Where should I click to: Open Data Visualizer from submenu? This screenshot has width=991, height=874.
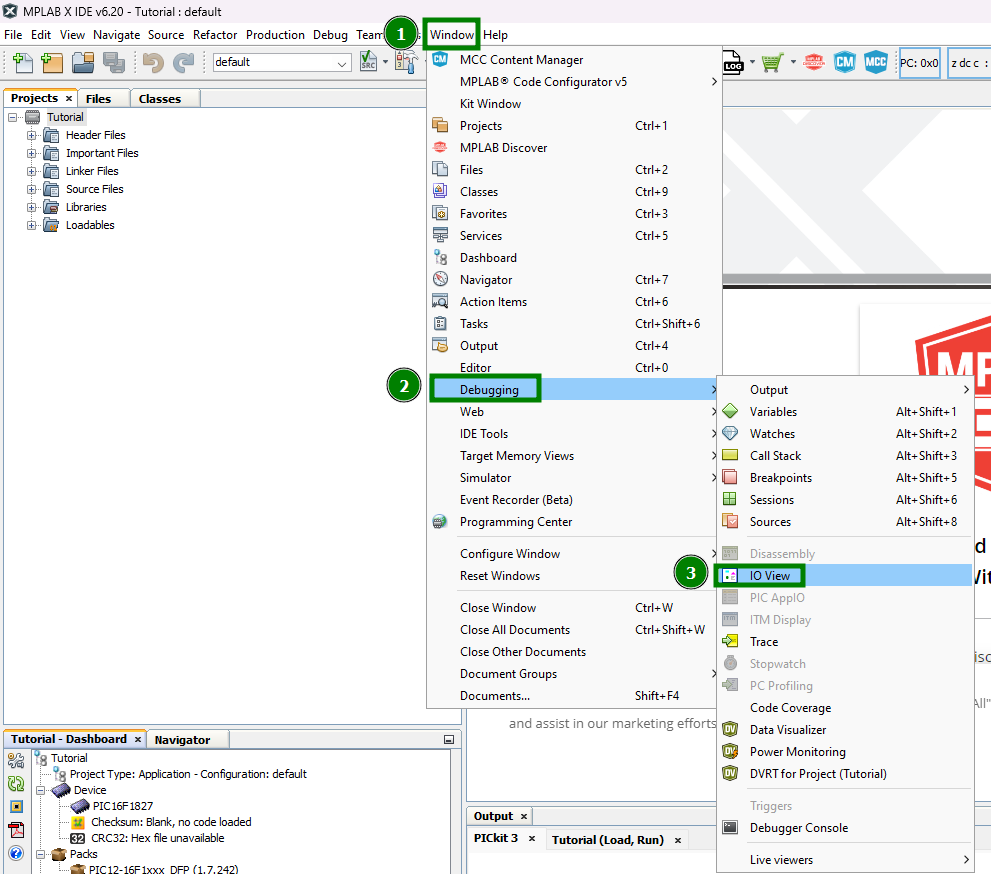[x=845, y=730]
